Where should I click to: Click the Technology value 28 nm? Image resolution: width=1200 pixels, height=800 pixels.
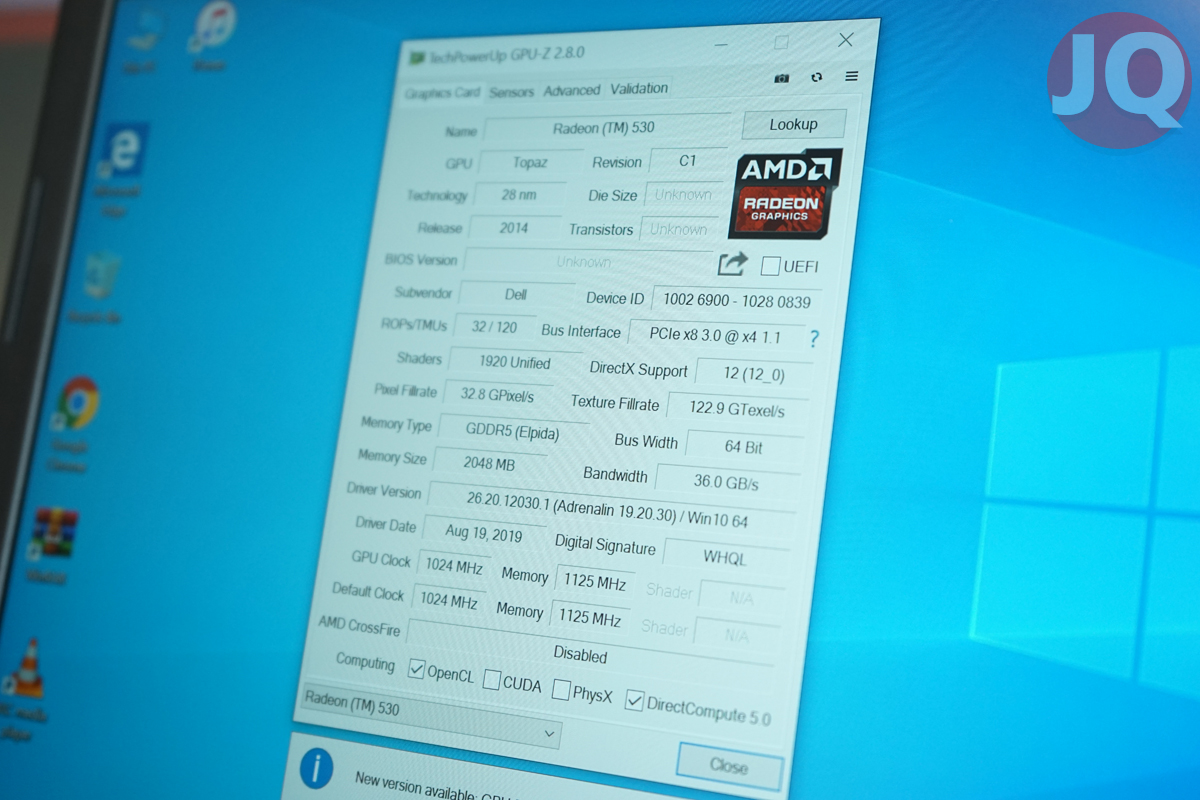click(x=519, y=194)
